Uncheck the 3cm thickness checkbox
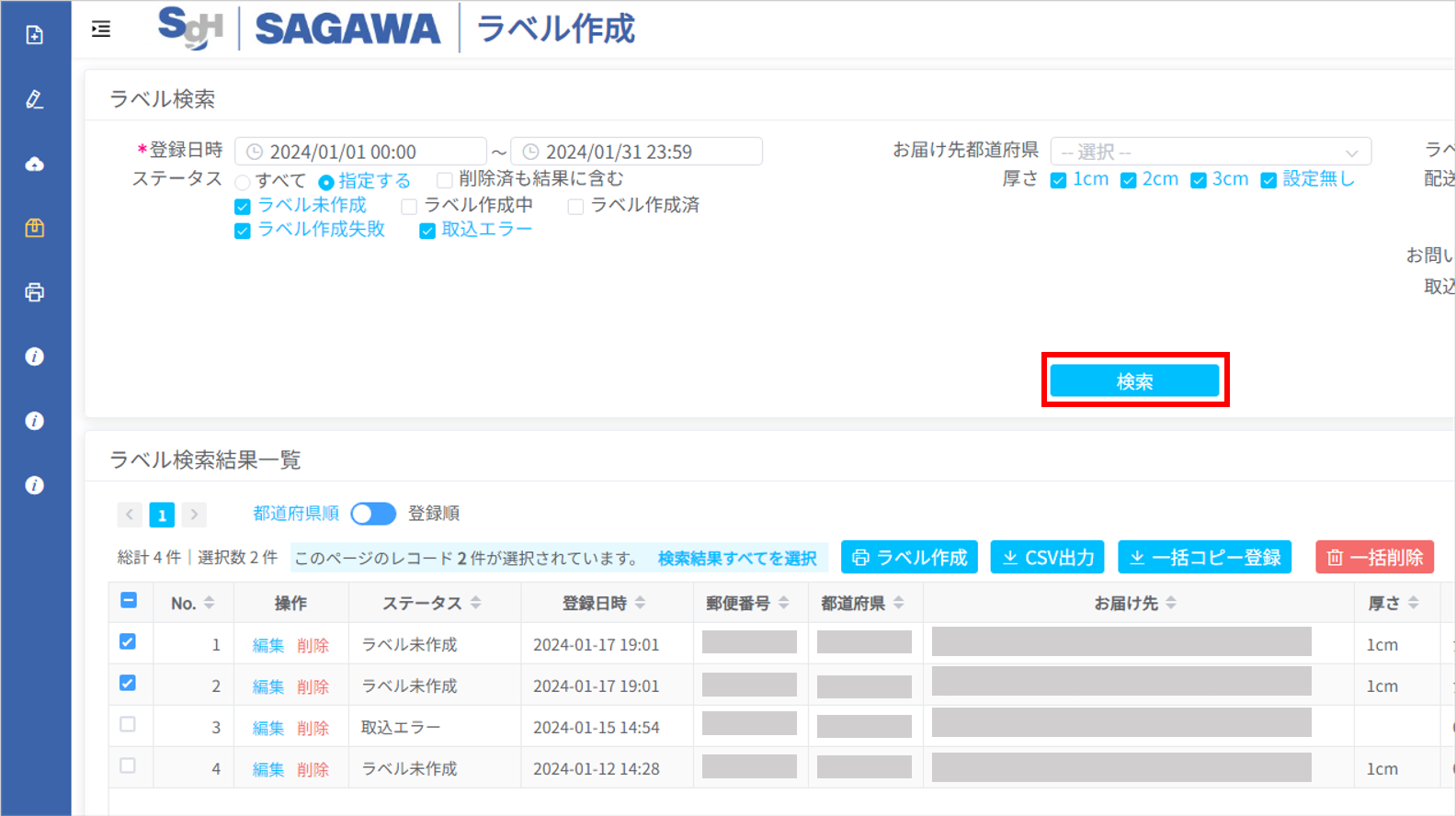Viewport: 1456px width, 816px height. 1199,180
